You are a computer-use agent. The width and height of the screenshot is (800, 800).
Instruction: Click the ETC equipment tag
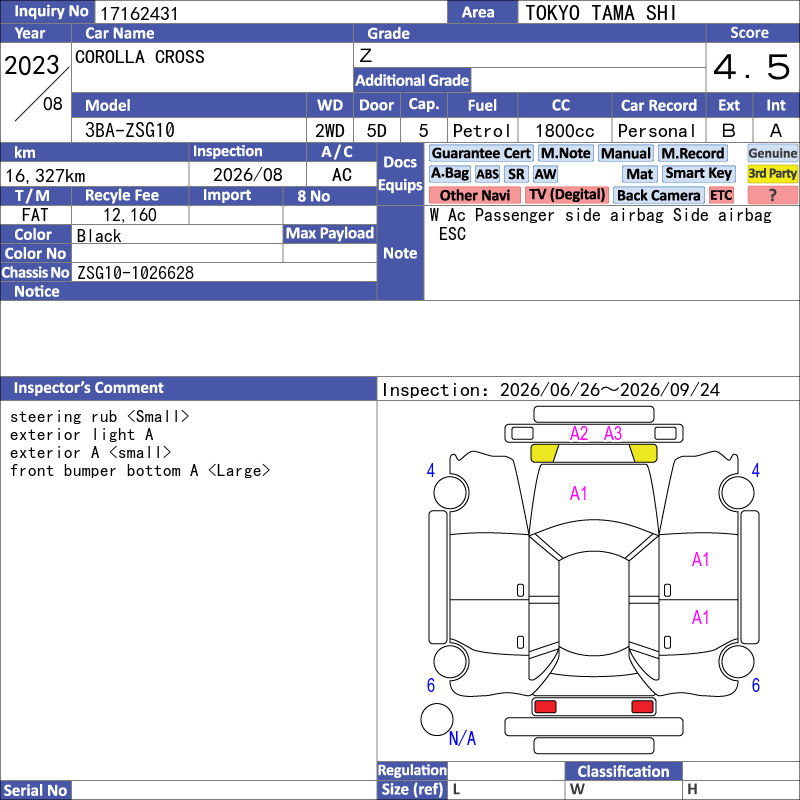721,195
